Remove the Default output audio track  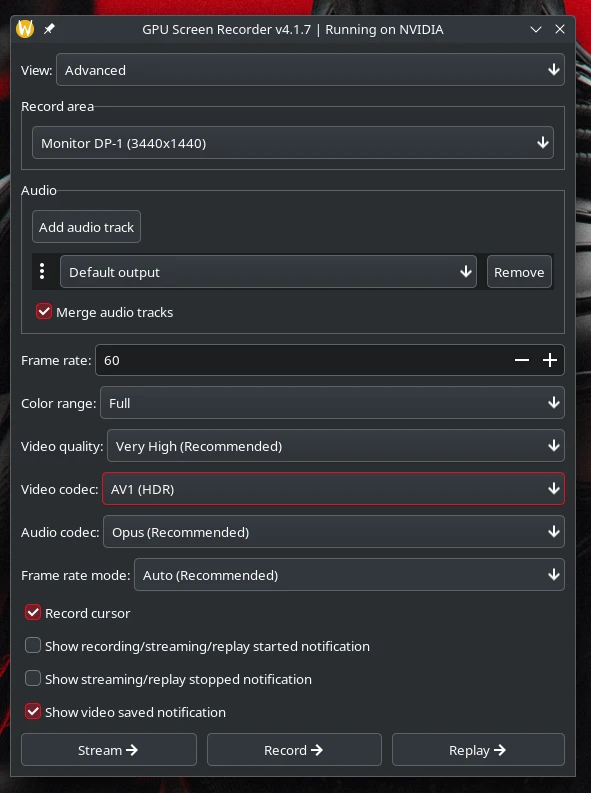point(519,272)
